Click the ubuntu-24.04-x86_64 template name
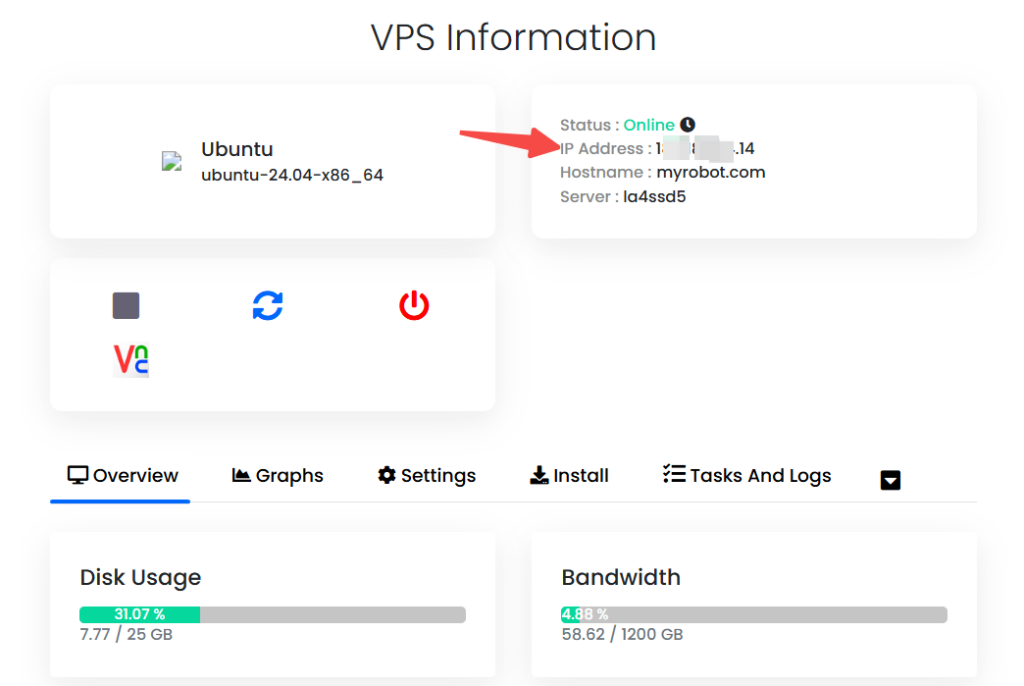The width and height of the screenshot is (1024, 686). [x=292, y=175]
